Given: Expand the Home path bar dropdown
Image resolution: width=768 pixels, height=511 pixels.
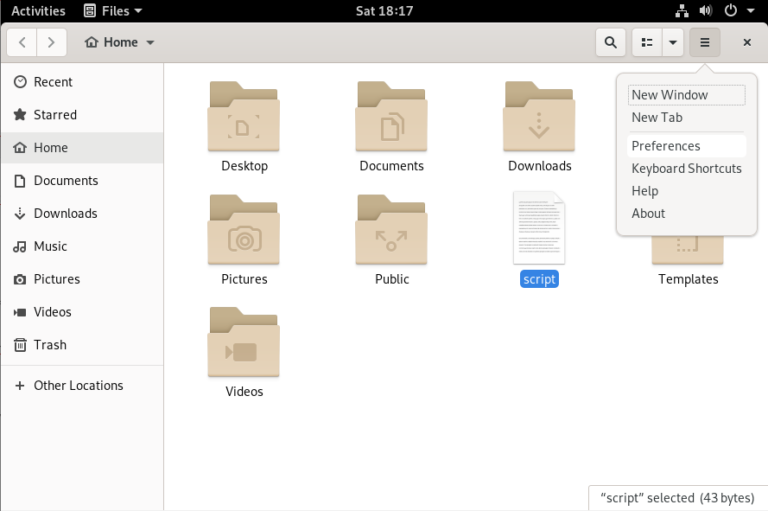Looking at the screenshot, I should (x=150, y=43).
